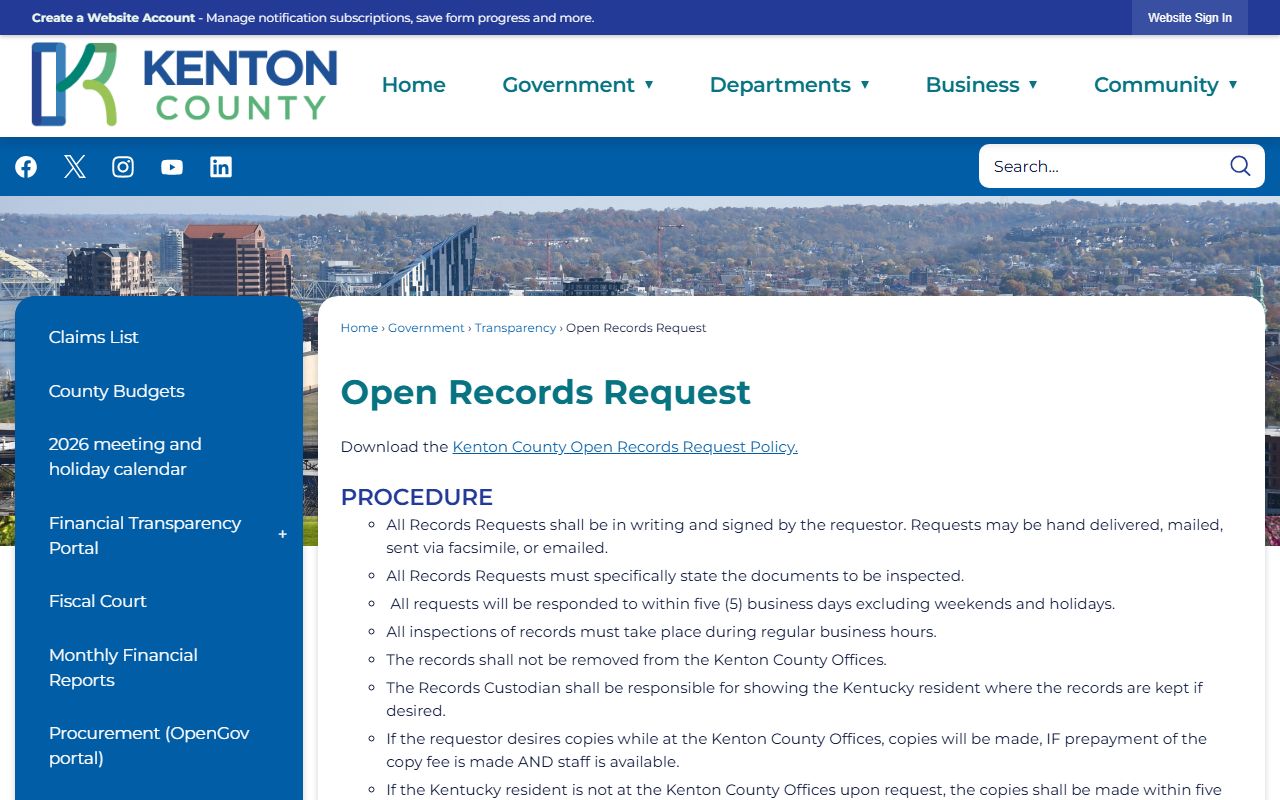Click the Home breadcrumb link

[359, 328]
